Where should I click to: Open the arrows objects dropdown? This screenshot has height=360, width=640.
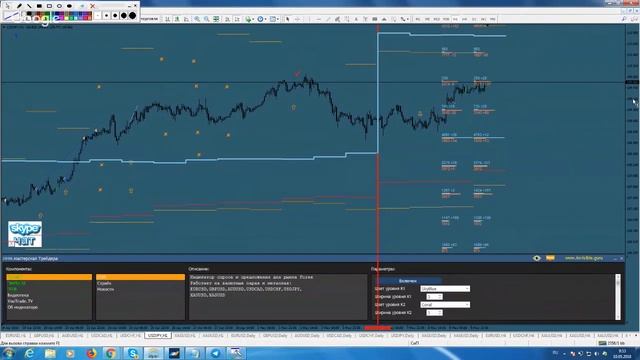coord(404,19)
